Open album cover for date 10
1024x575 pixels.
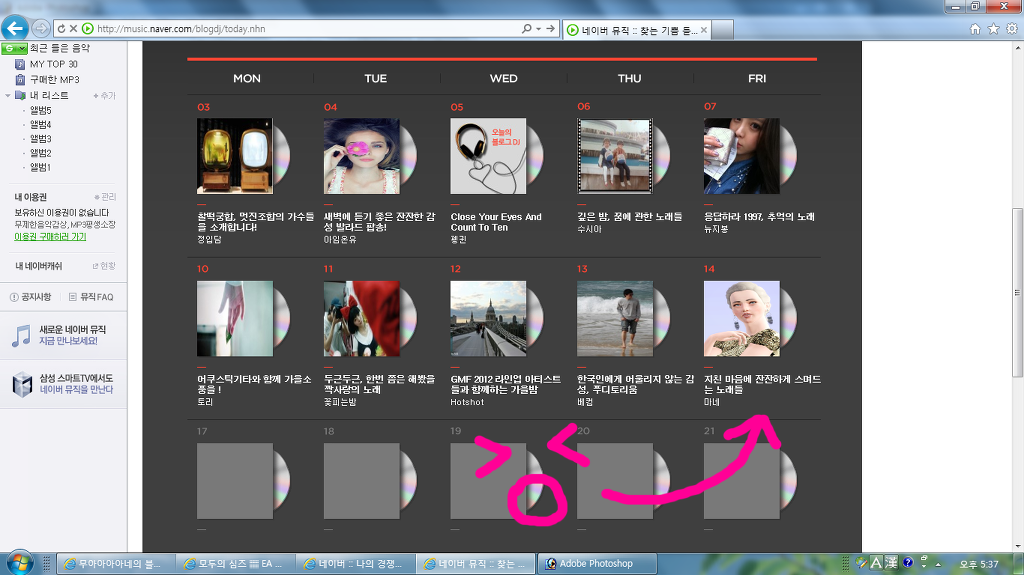point(235,319)
